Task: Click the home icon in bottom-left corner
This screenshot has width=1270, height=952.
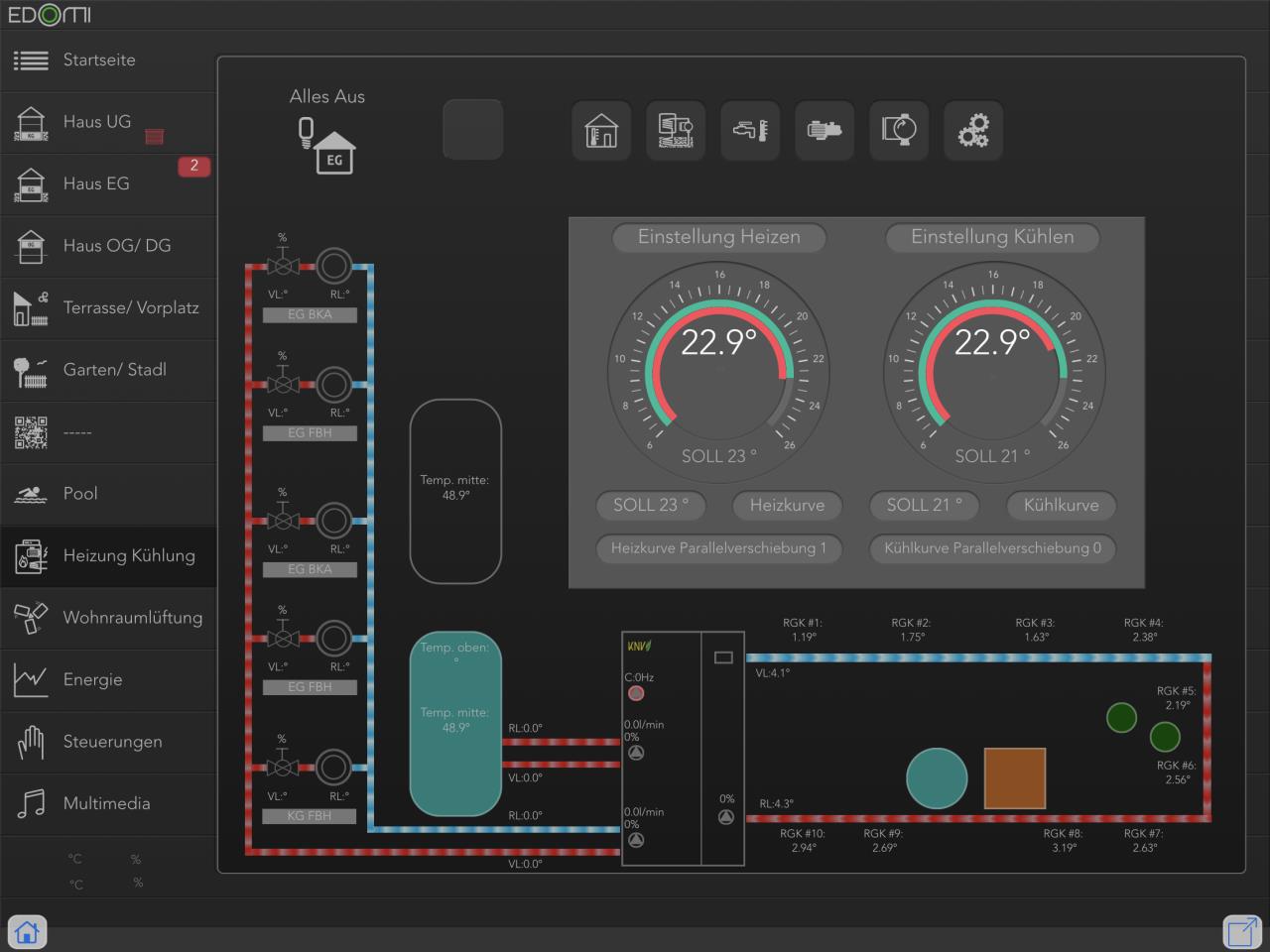Action: coord(27,932)
